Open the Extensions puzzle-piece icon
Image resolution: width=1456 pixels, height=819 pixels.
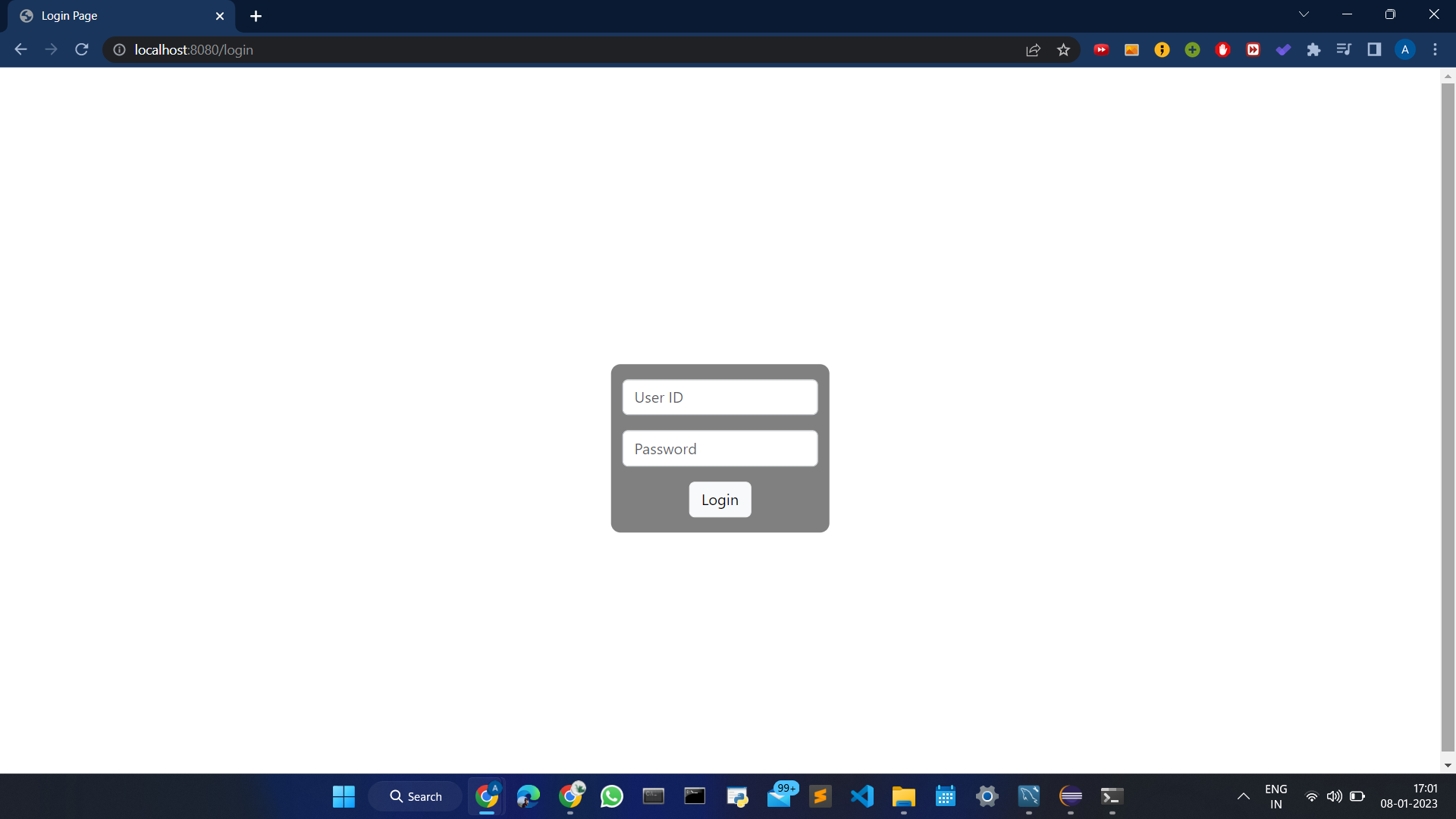[x=1314, y=49]
